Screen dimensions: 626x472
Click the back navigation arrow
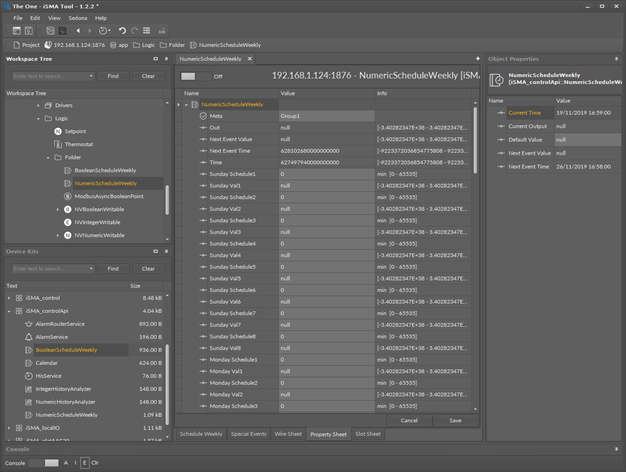tap(78, 31)
